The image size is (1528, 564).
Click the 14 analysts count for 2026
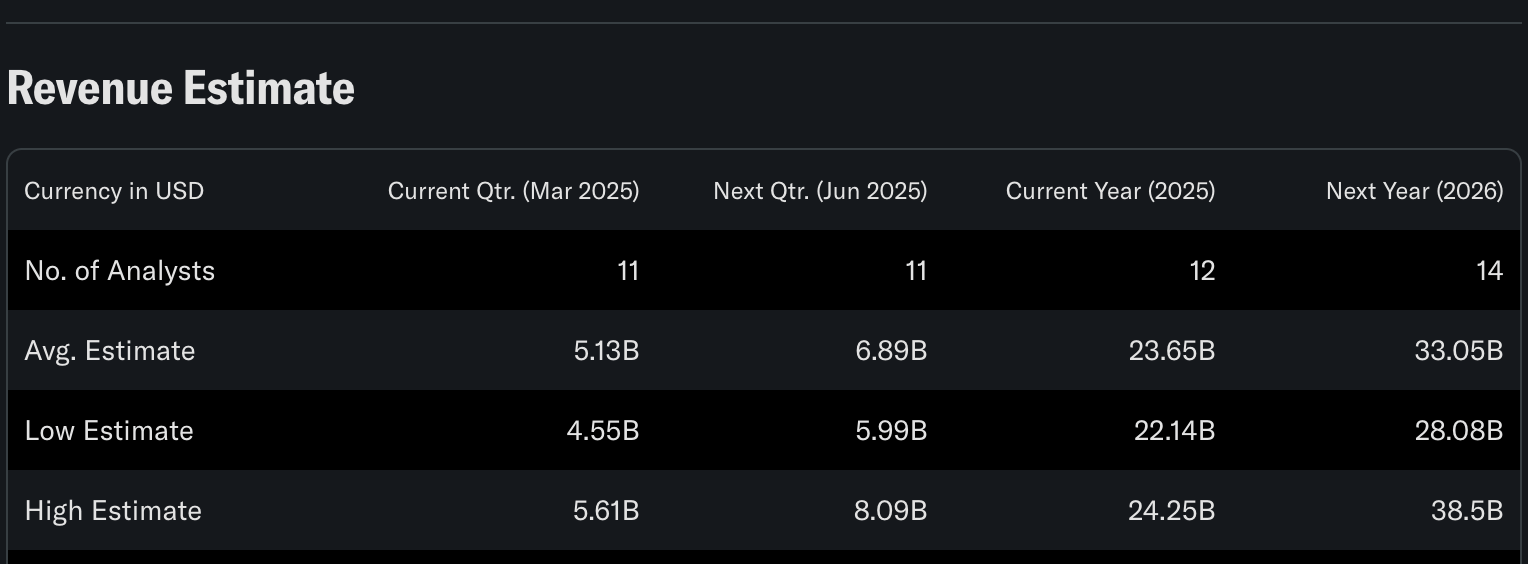pyautogui.click(x=1490, y=271)
